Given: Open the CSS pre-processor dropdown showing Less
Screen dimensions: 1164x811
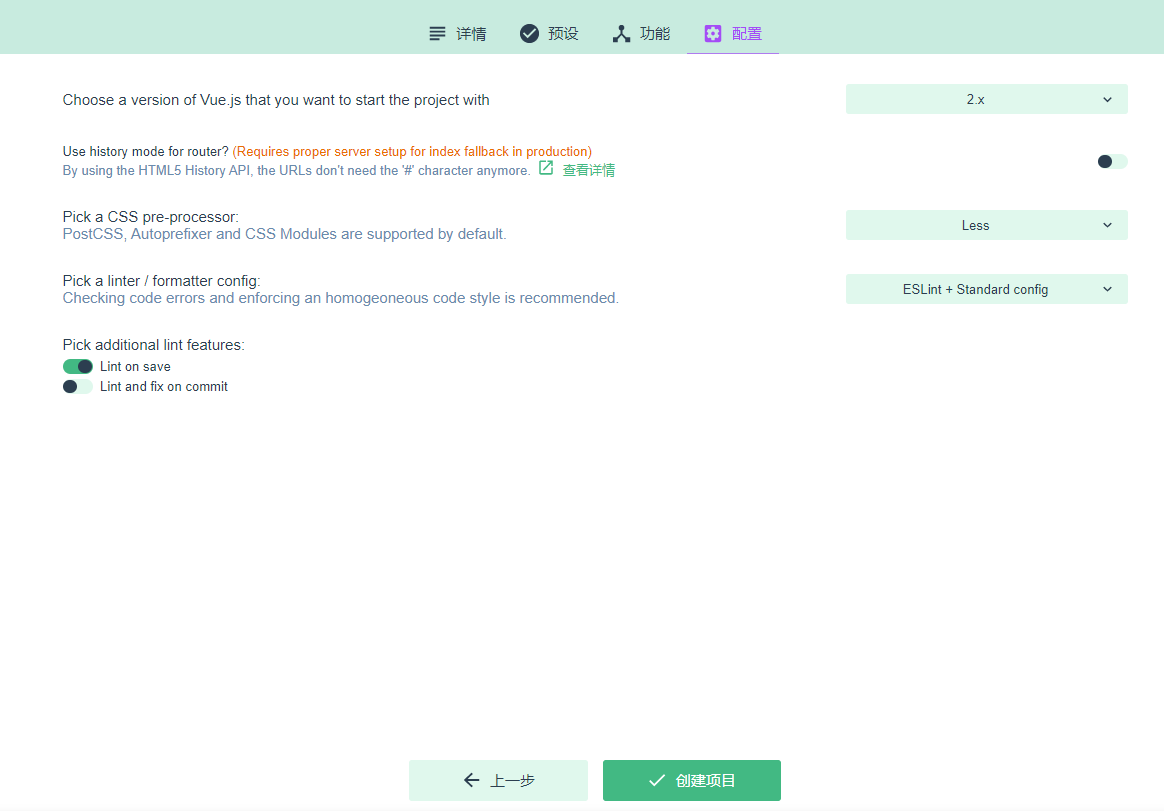Looking at the screenshot, I should 986,225.
